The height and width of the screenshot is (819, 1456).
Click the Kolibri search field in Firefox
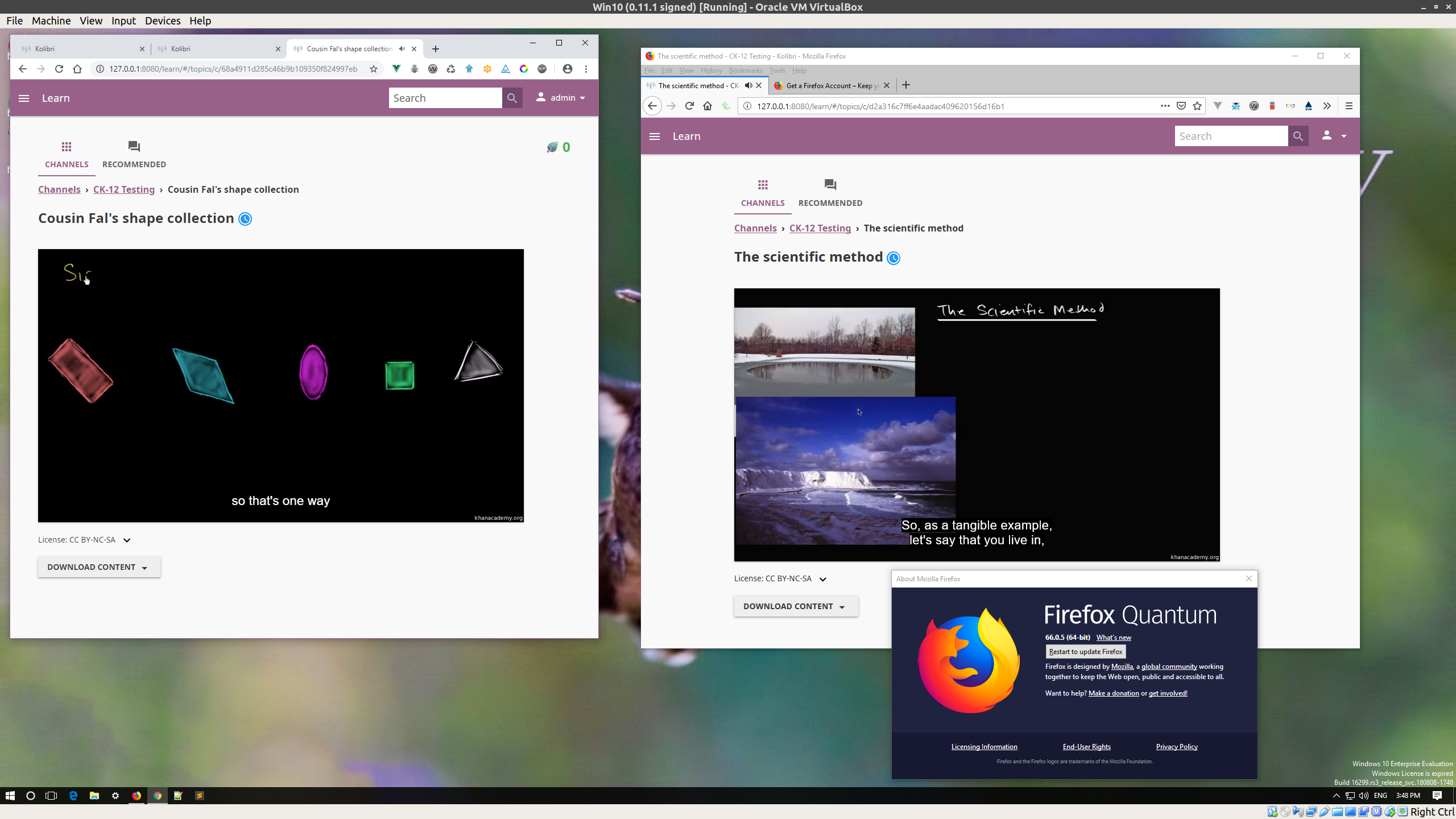[x=1231, y=136]
